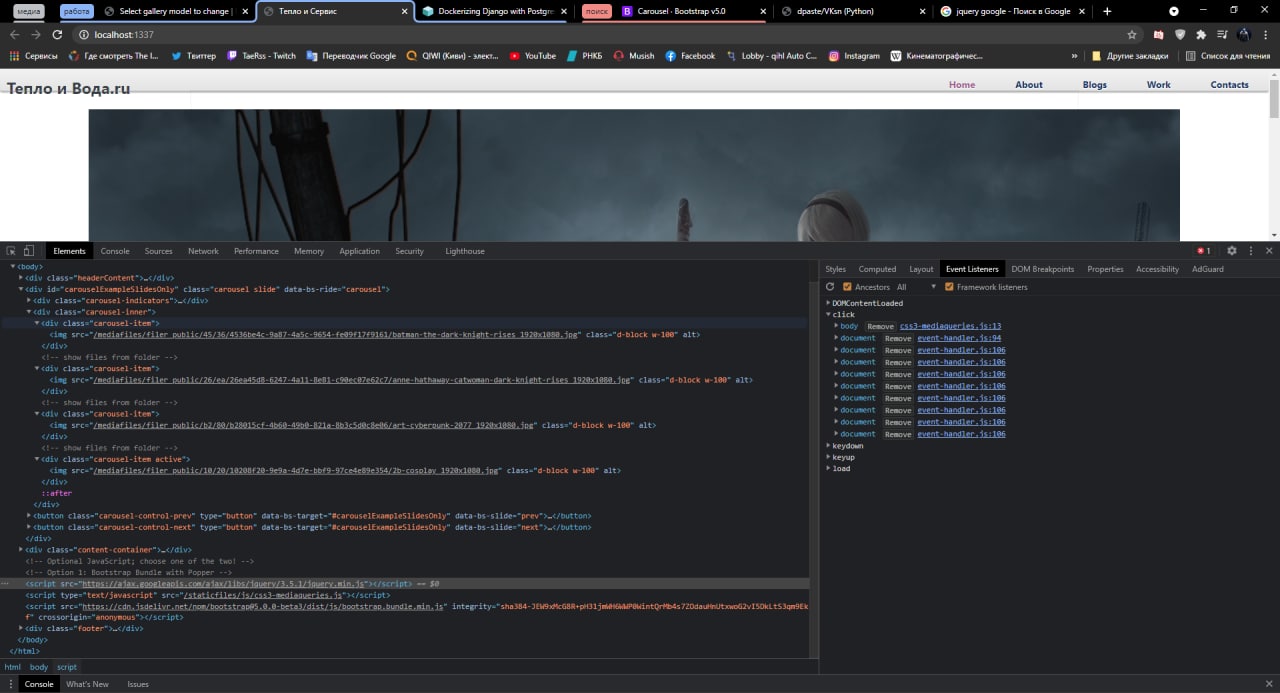Image resolution: width=1280 pixels, height=693 pixels.
Task: Uncheck the Ancestors checkbox
Action: [847, 287]
